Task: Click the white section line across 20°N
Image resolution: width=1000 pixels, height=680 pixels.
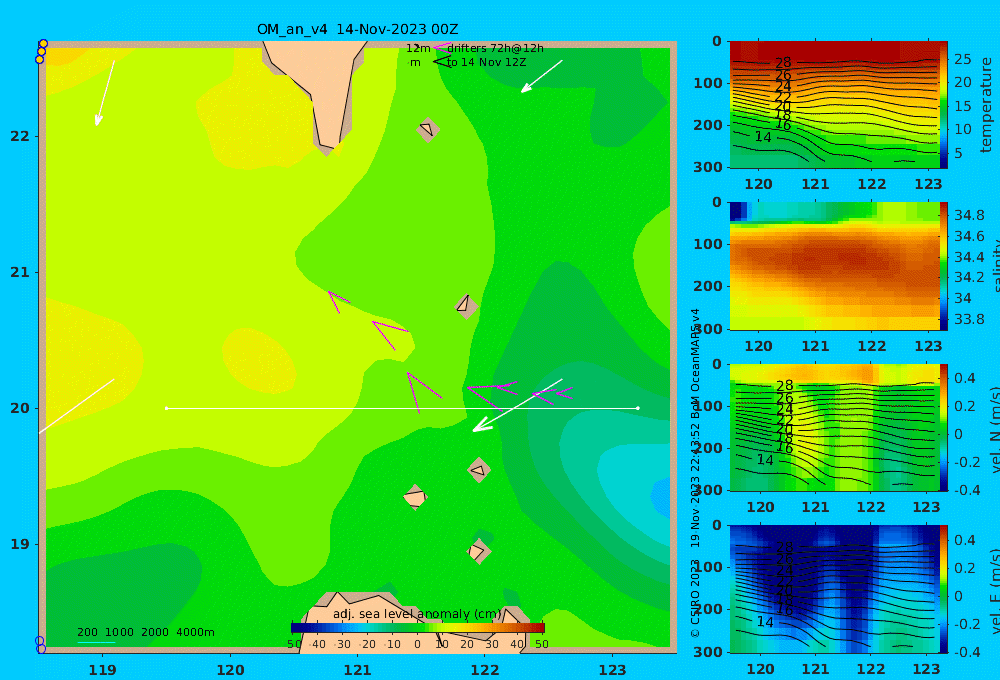Action: (402, 408)
